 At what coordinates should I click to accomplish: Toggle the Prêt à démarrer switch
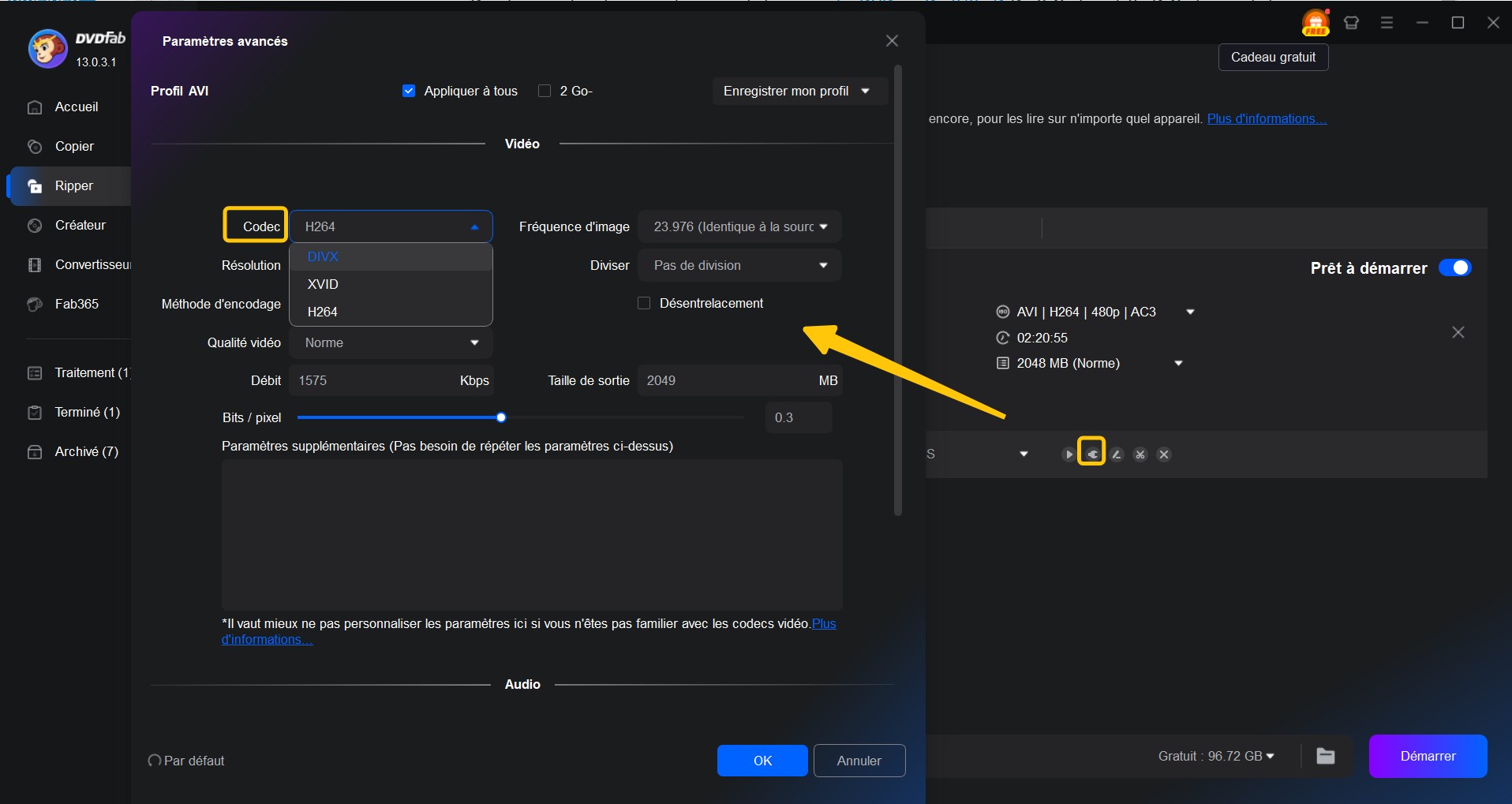click(x=1454, y=267)
